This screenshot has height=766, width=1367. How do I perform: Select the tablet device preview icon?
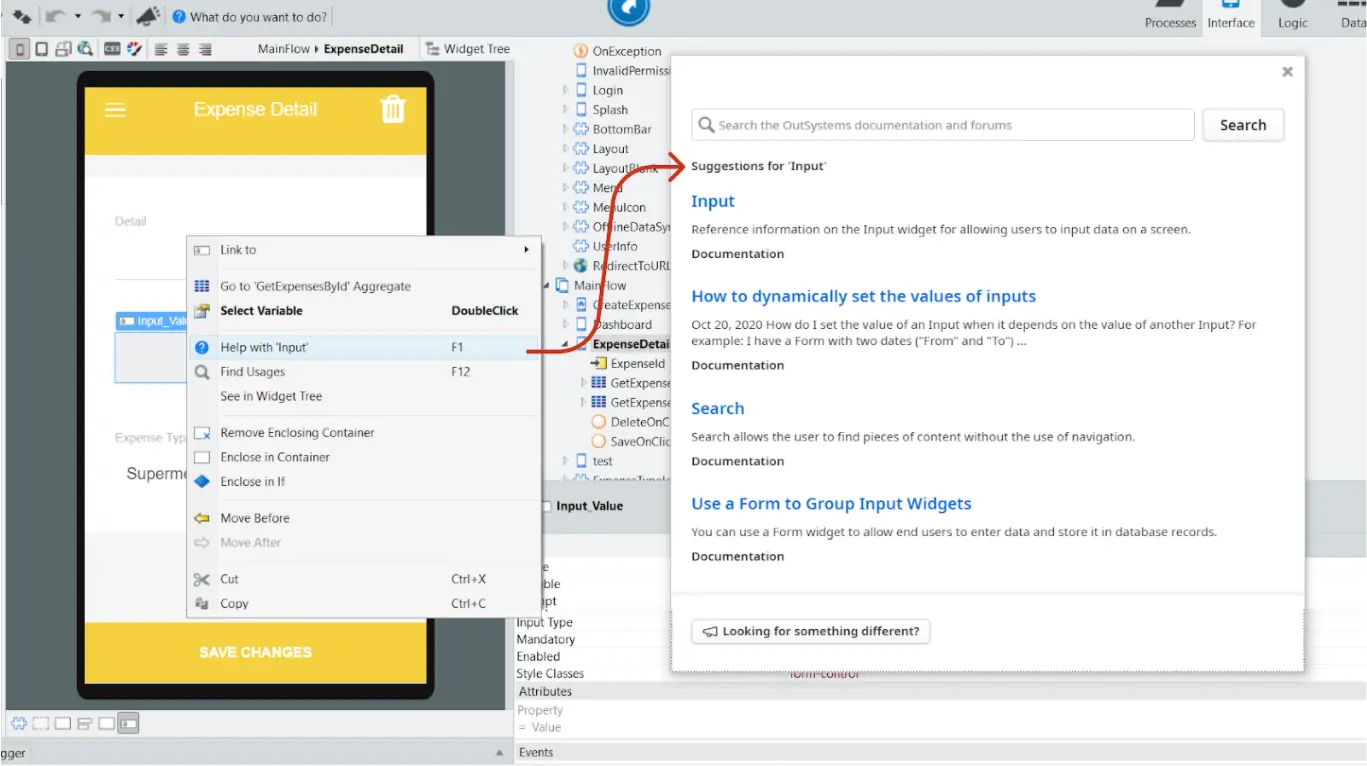point(42,48)
